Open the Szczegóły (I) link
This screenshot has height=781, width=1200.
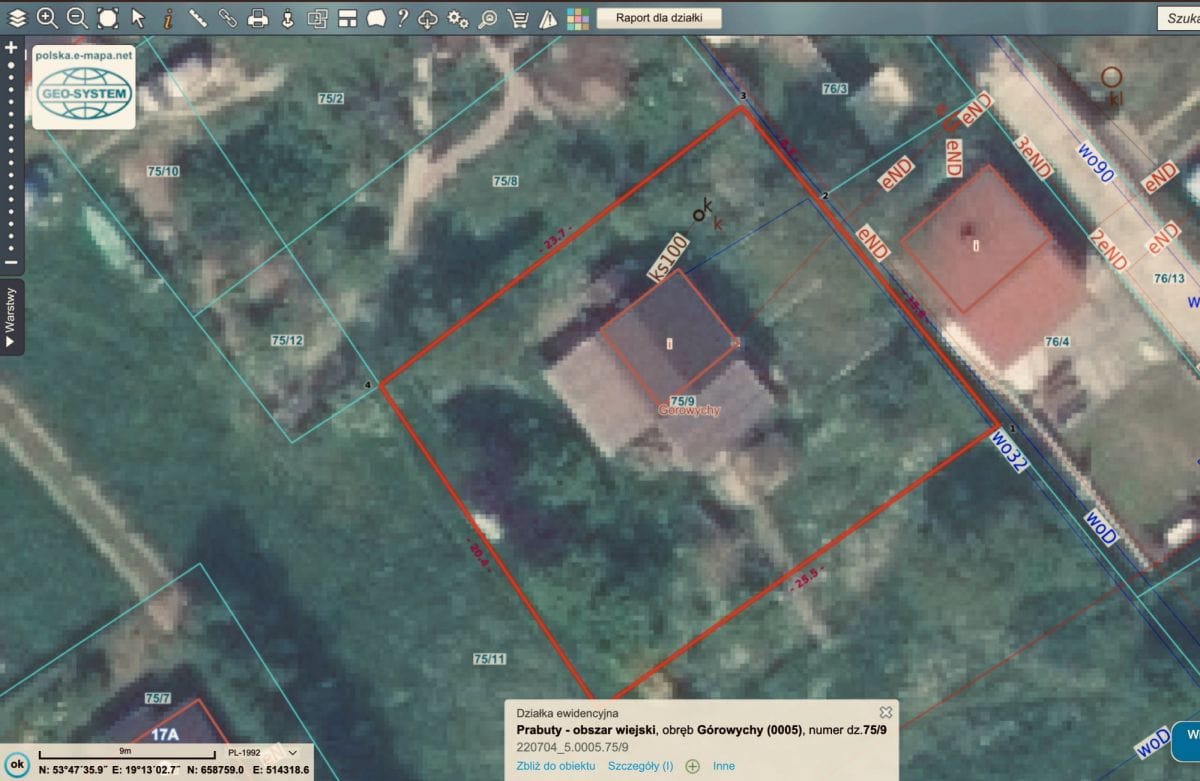640,766
